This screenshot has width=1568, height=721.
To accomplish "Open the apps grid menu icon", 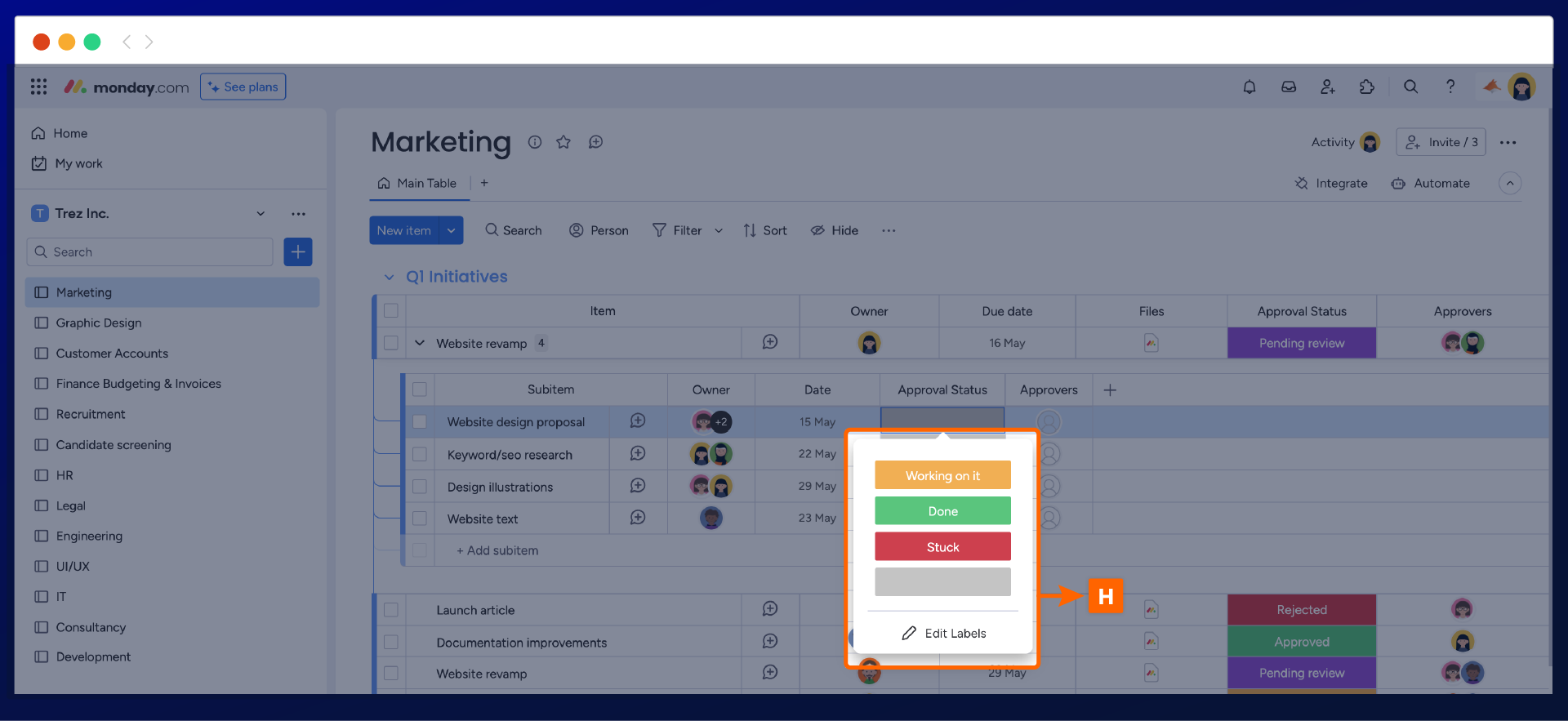I will pyautogui.click(x=38, y=87).
